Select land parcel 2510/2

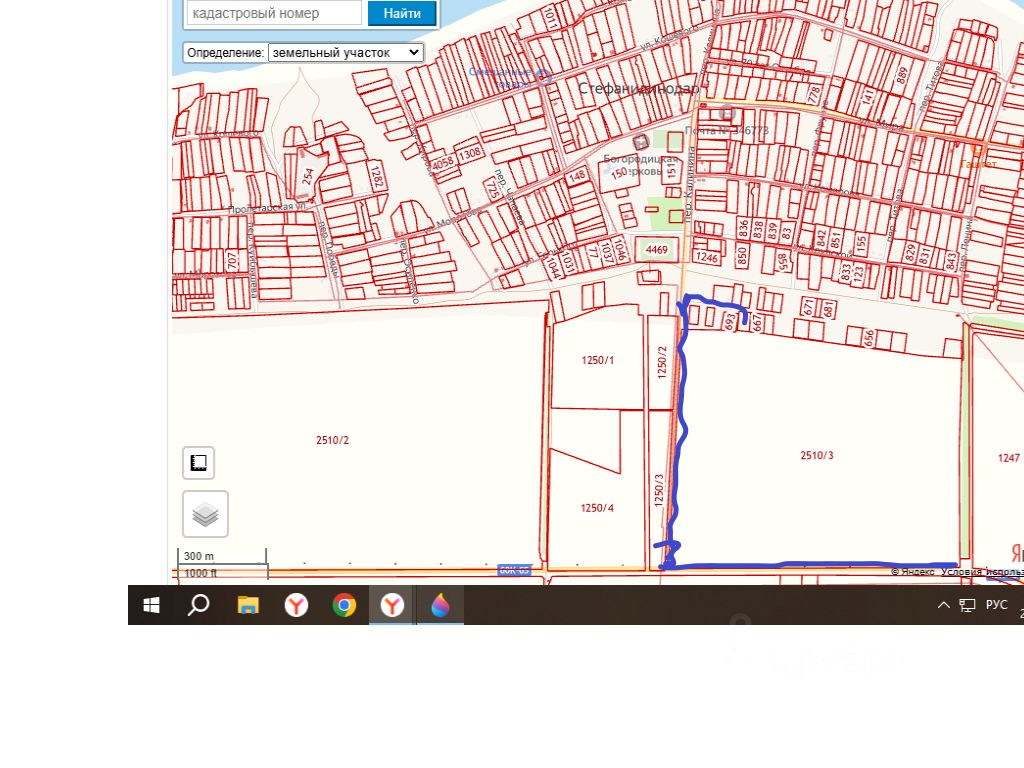click(x=332, y=440)
